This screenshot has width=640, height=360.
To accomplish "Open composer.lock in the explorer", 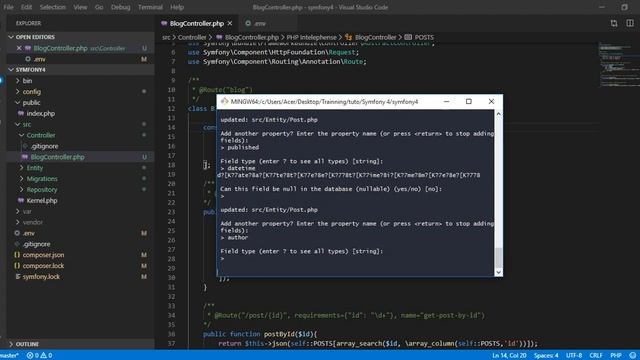I will coord(43,266).
